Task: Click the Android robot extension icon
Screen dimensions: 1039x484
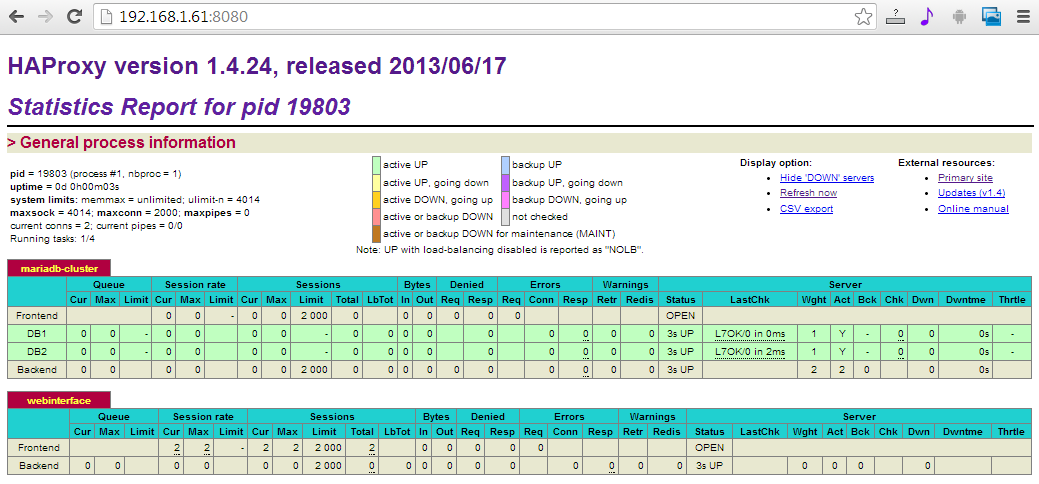Action: tap(959, 17)
